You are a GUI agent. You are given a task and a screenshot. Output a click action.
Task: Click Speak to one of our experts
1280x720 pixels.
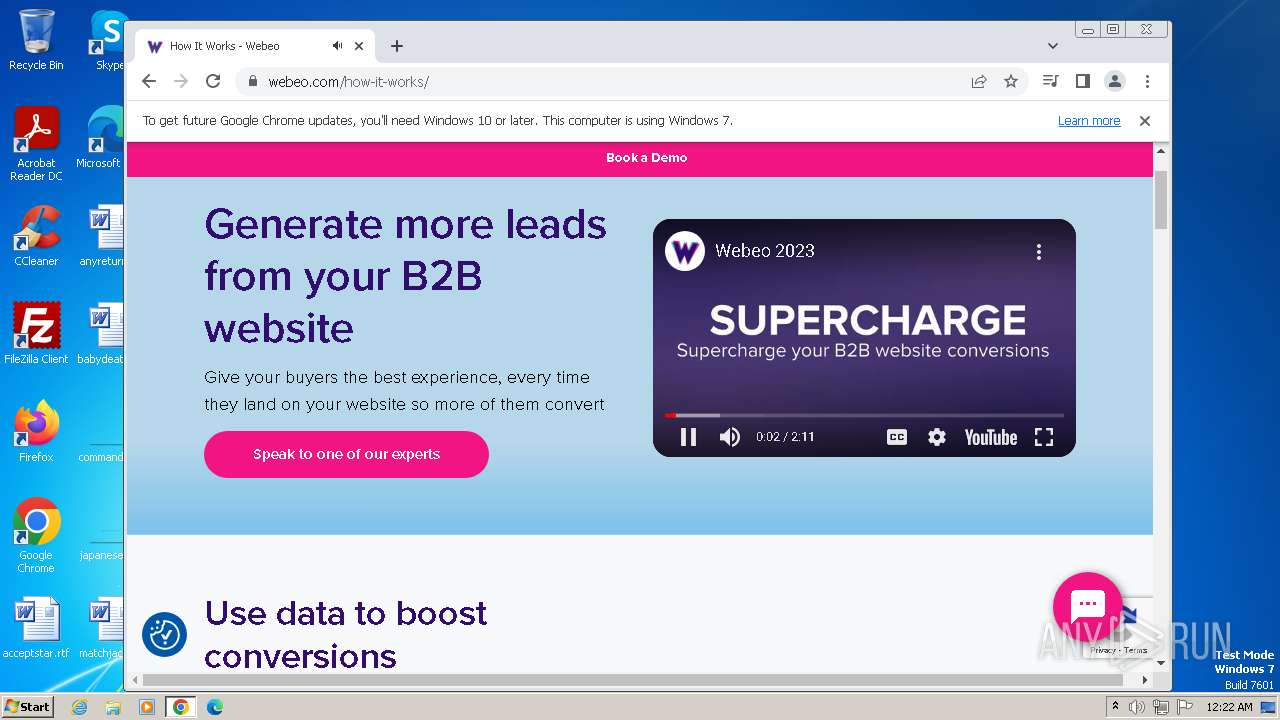pos(346,454)
